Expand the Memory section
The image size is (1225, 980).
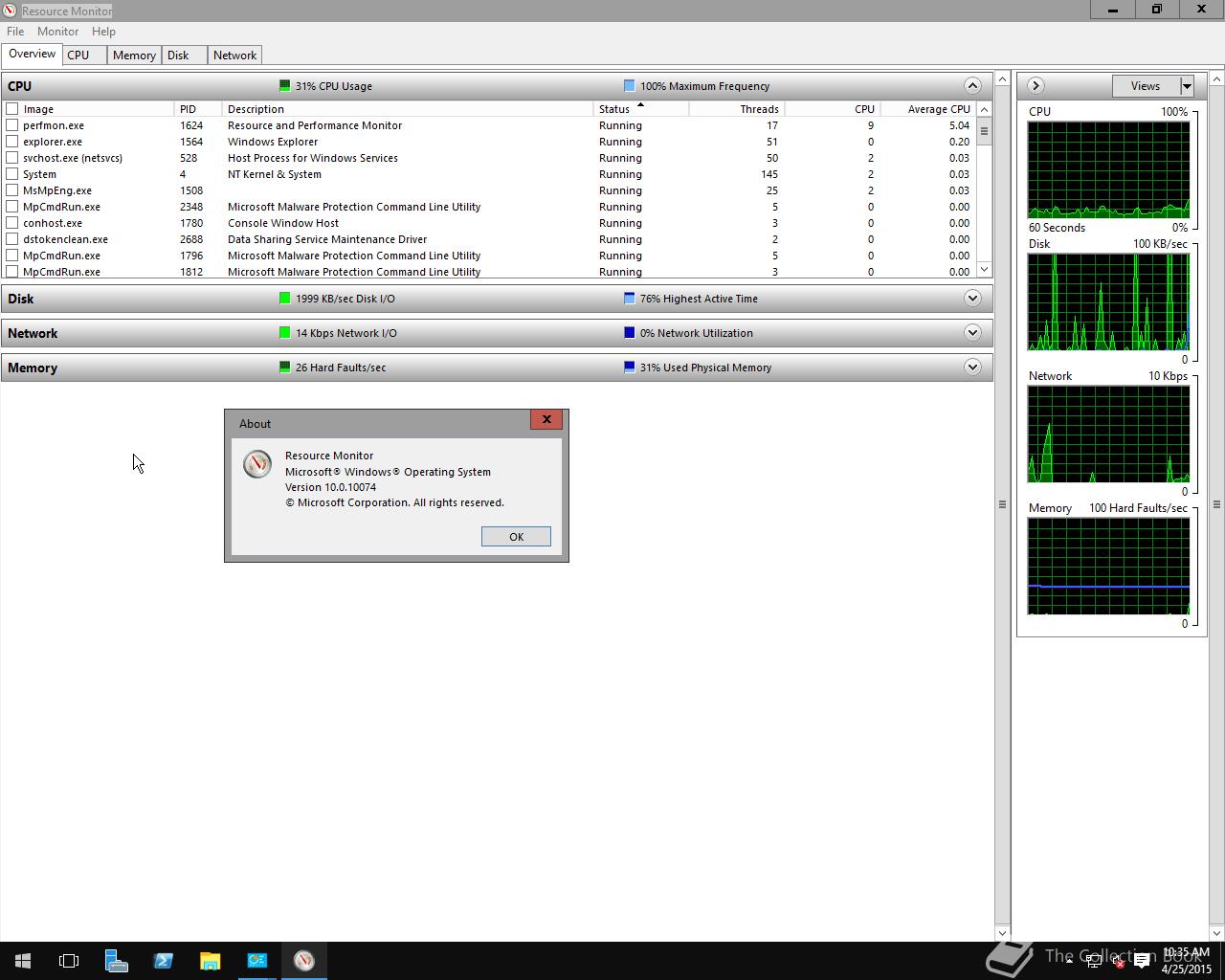tap(972, 367)
